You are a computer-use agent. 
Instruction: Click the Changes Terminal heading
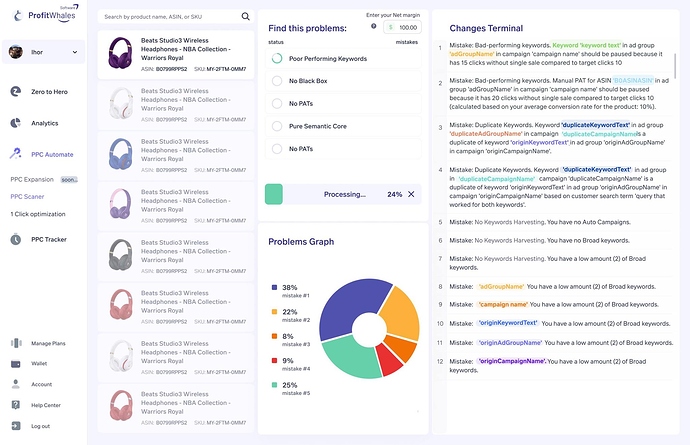point(486,28)
